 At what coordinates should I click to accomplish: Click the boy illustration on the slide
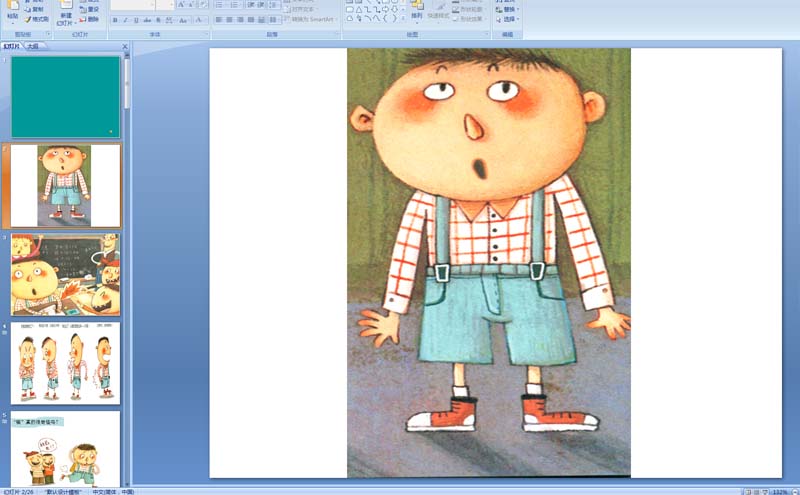point(489,263)
